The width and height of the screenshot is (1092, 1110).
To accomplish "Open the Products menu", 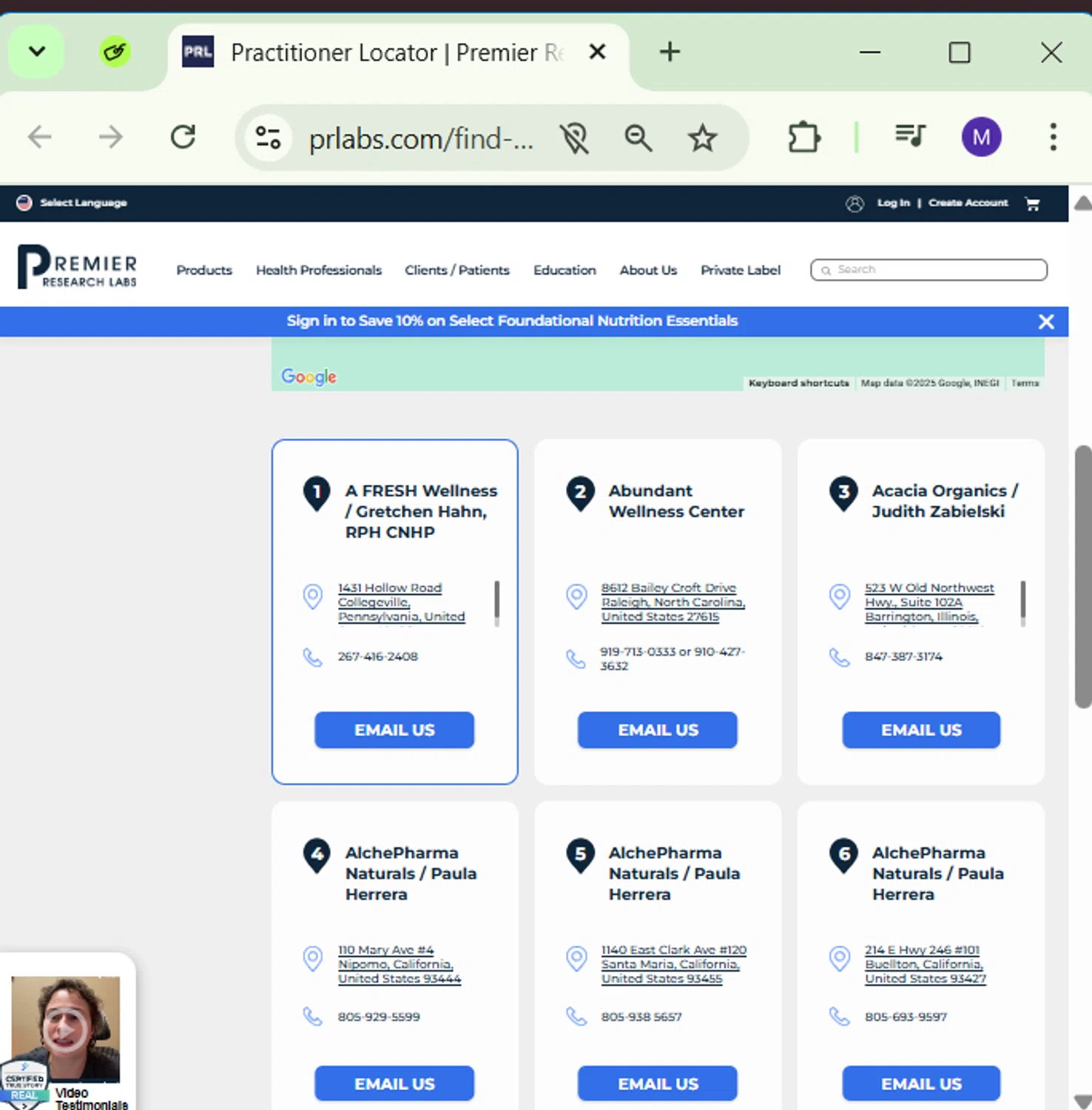I will click(x=204, y=270).
